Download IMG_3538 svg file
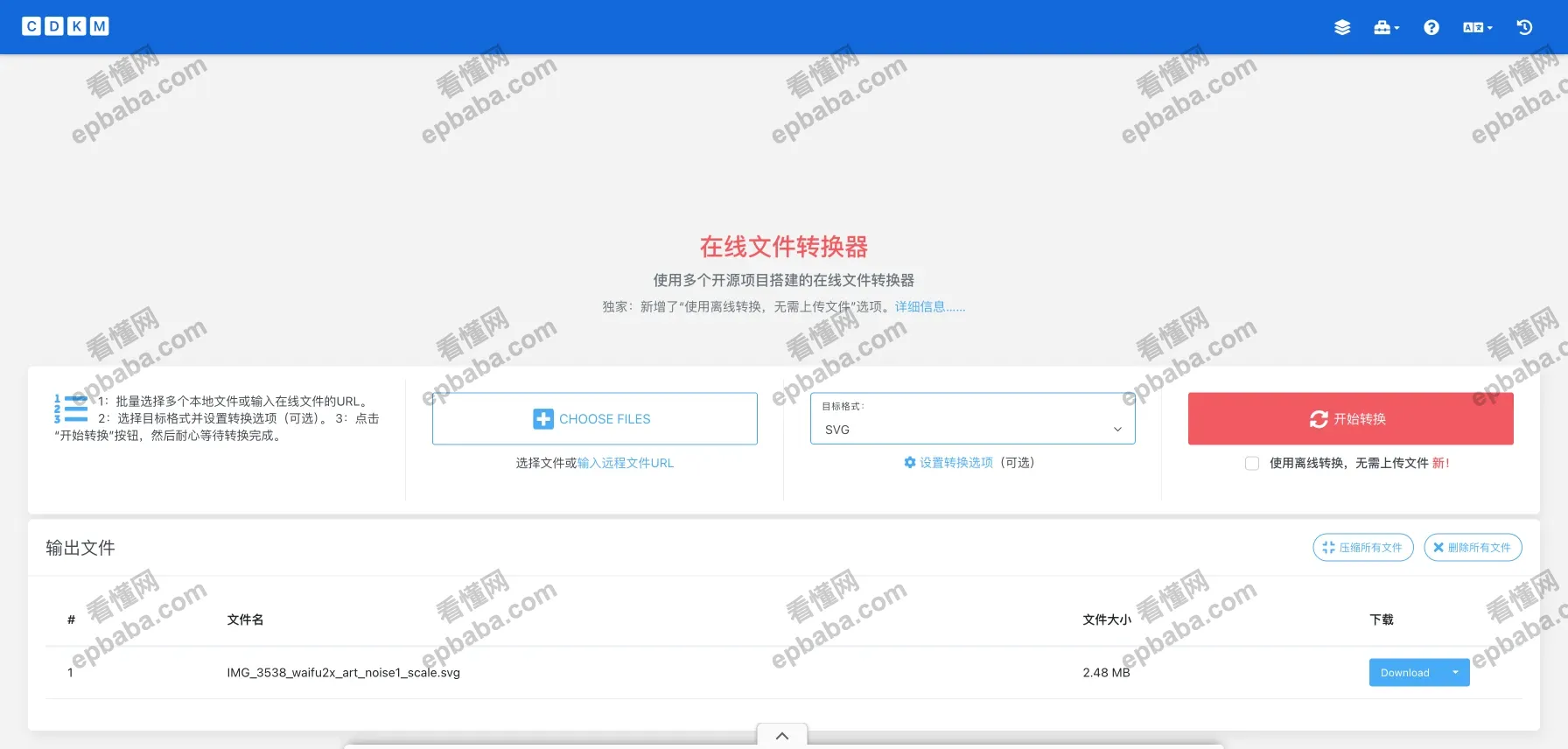This screenshot has width=1568, height=749. (x=1405, y=672)
